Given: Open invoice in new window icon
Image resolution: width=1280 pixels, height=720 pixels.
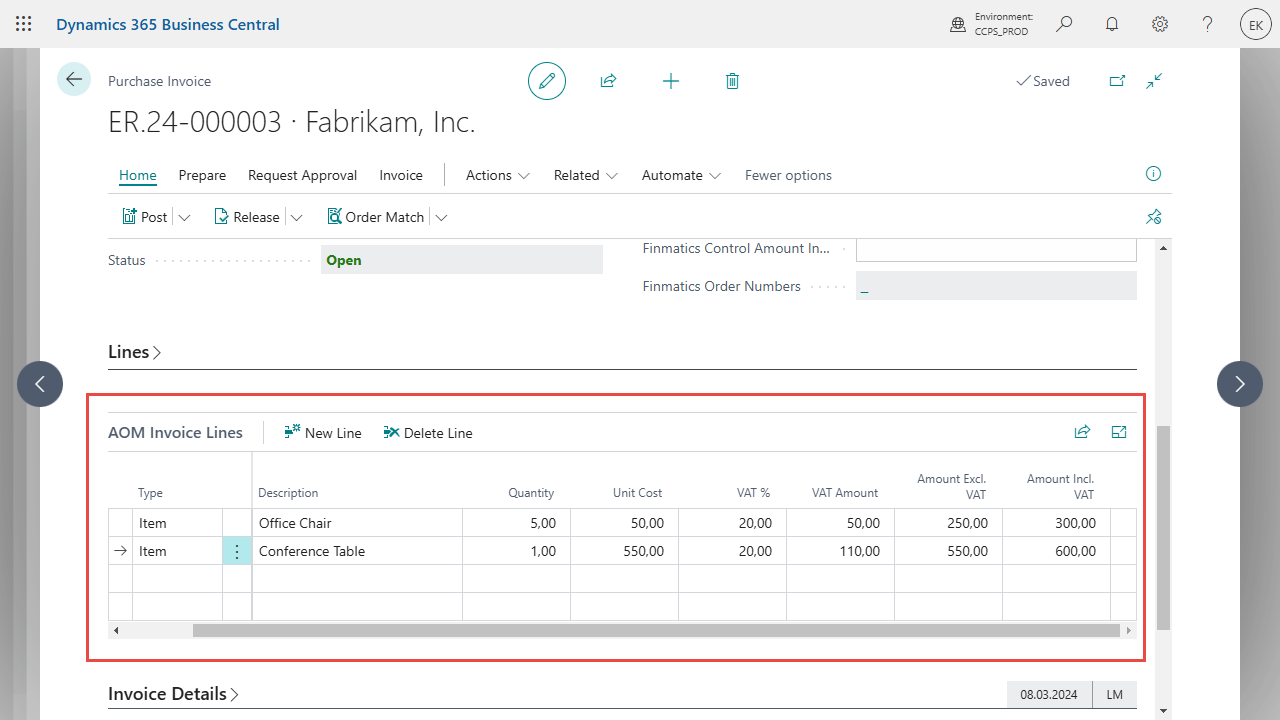Looking at the screenshot, I should pos(1117,81).
